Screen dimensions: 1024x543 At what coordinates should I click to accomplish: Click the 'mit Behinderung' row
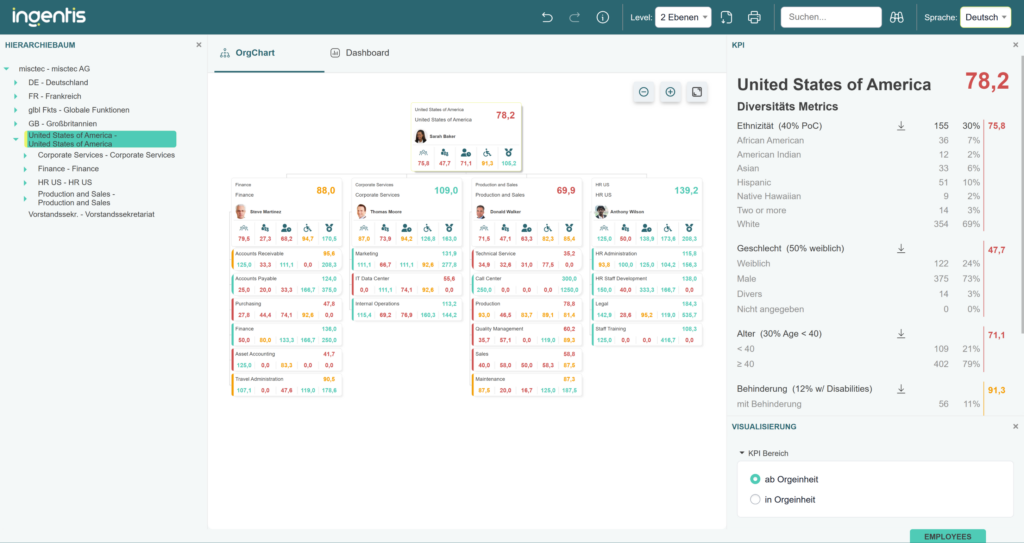pos(858,404)
